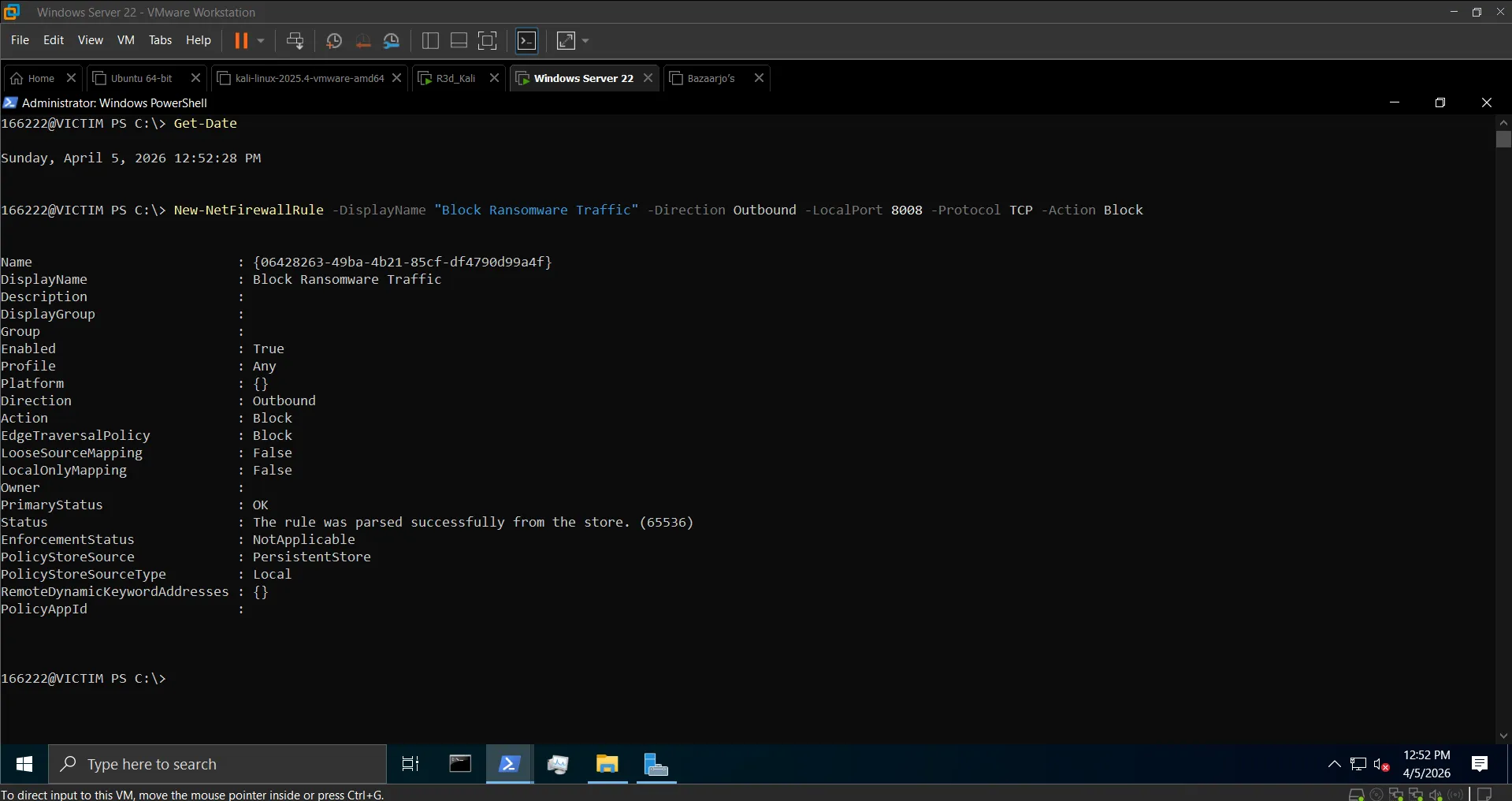Open the File menu
Viewport: 1512px width, 801px height.
(20, 40)
